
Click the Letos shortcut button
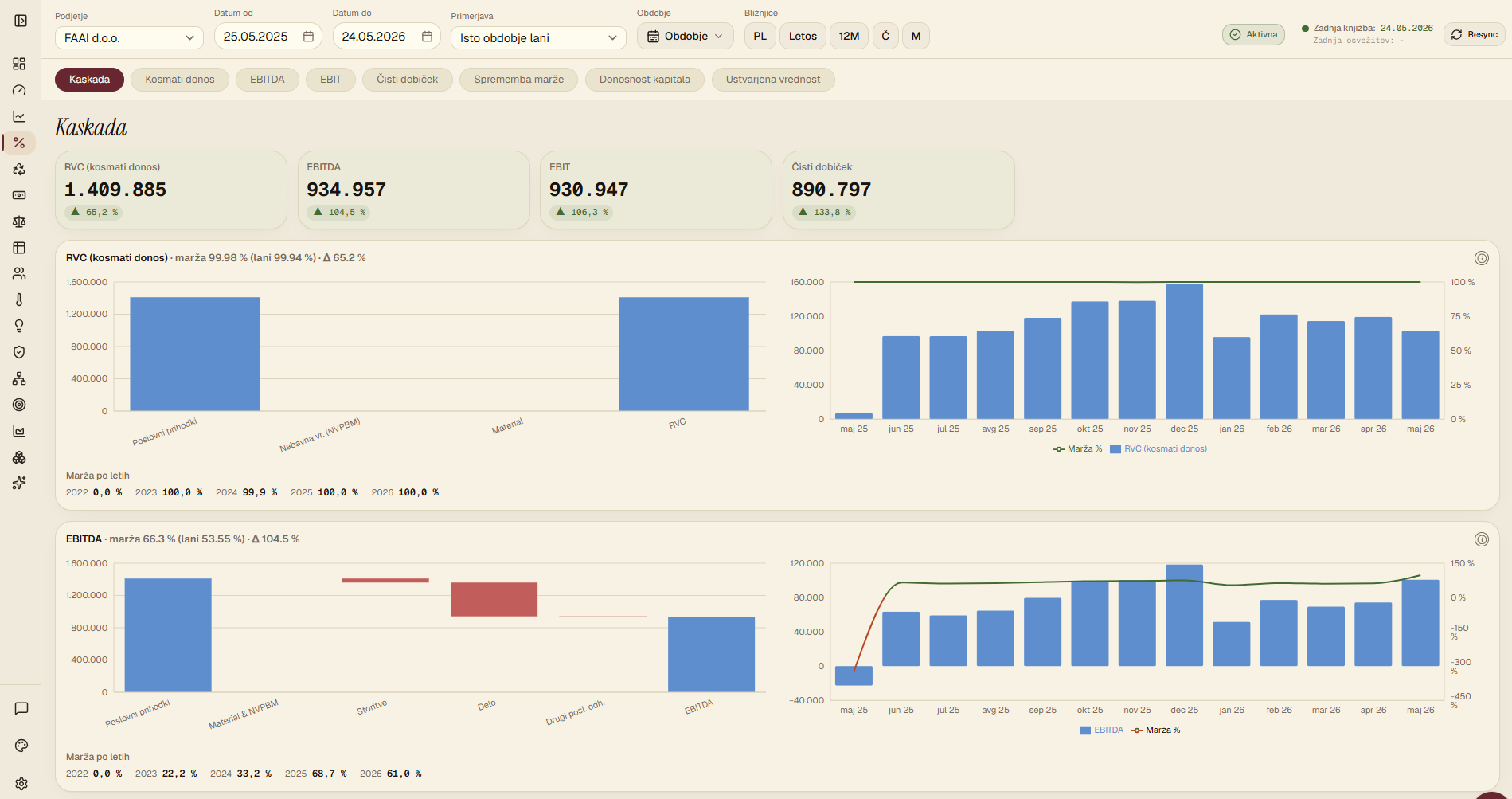[x=803, y=36]
